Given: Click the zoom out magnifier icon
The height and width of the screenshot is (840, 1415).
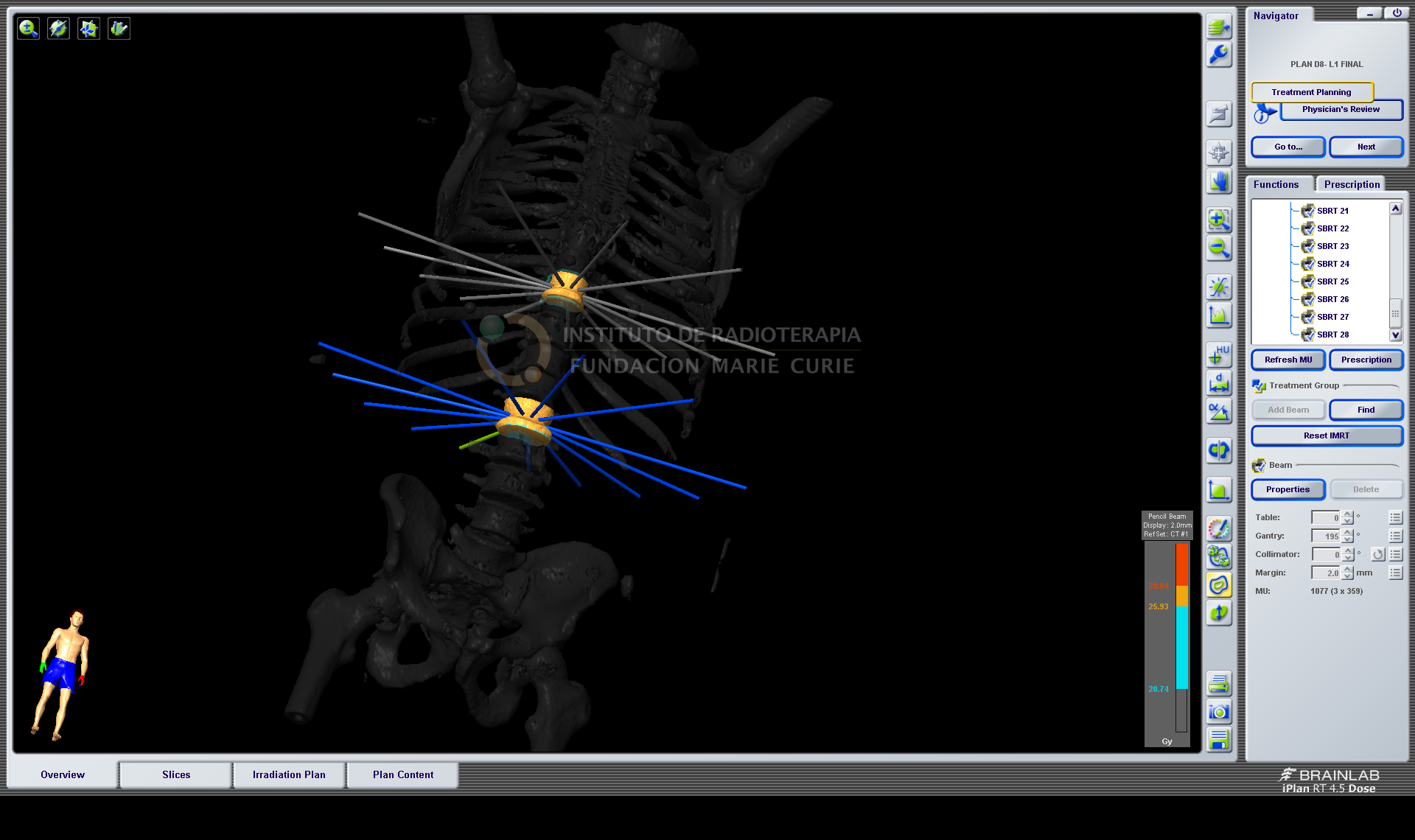Looking at the screenshot, I should 1219,248.
